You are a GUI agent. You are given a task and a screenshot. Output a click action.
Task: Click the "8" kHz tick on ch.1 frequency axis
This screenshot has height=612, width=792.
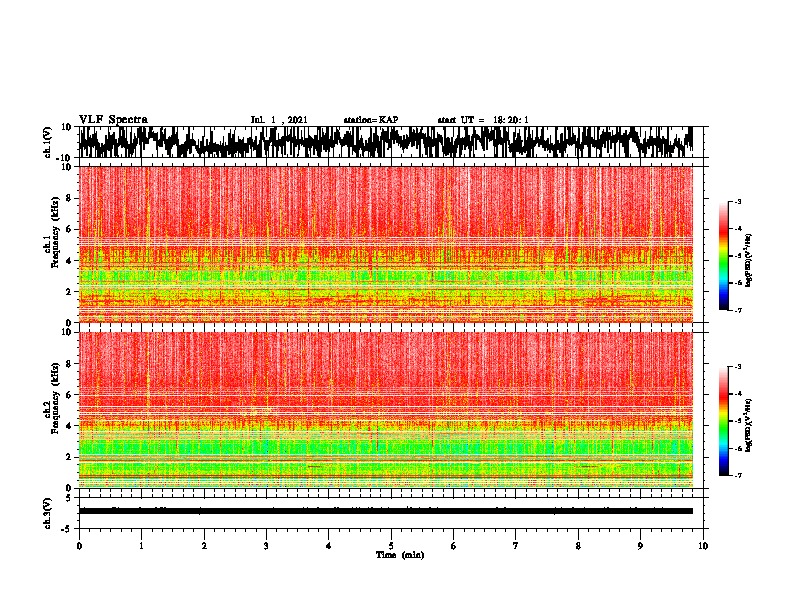(69, 198)
